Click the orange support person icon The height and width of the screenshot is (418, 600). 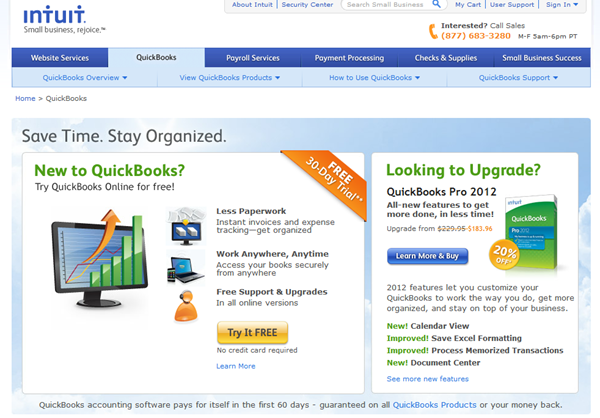tap(186, 305)
